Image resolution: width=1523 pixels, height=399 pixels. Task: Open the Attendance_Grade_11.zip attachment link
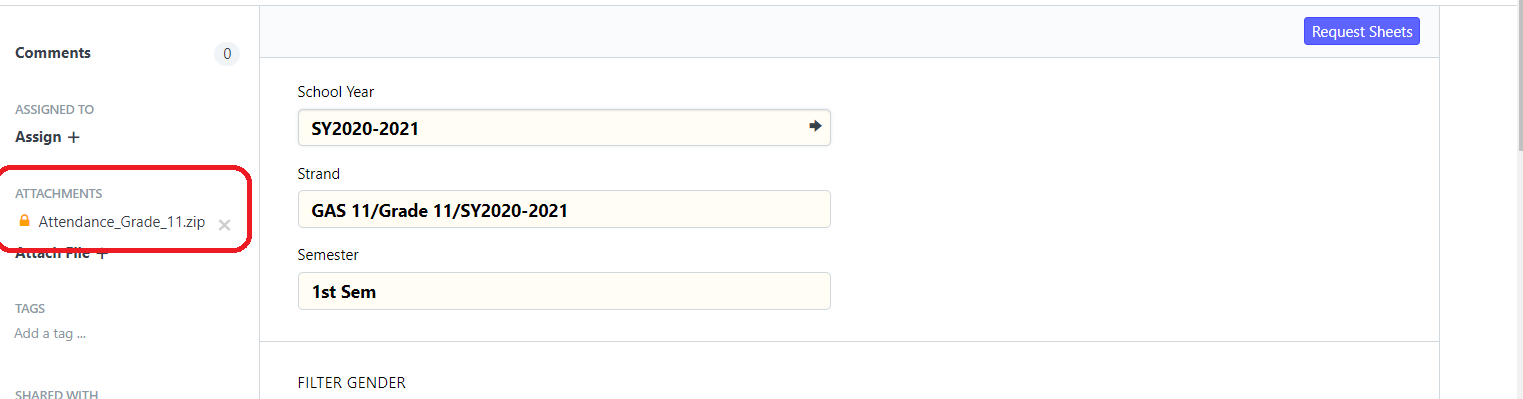click(x=122, y=222)
